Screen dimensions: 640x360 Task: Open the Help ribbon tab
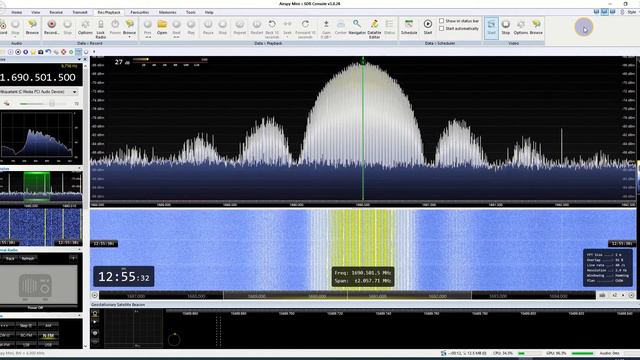click(x=209, y=12)
